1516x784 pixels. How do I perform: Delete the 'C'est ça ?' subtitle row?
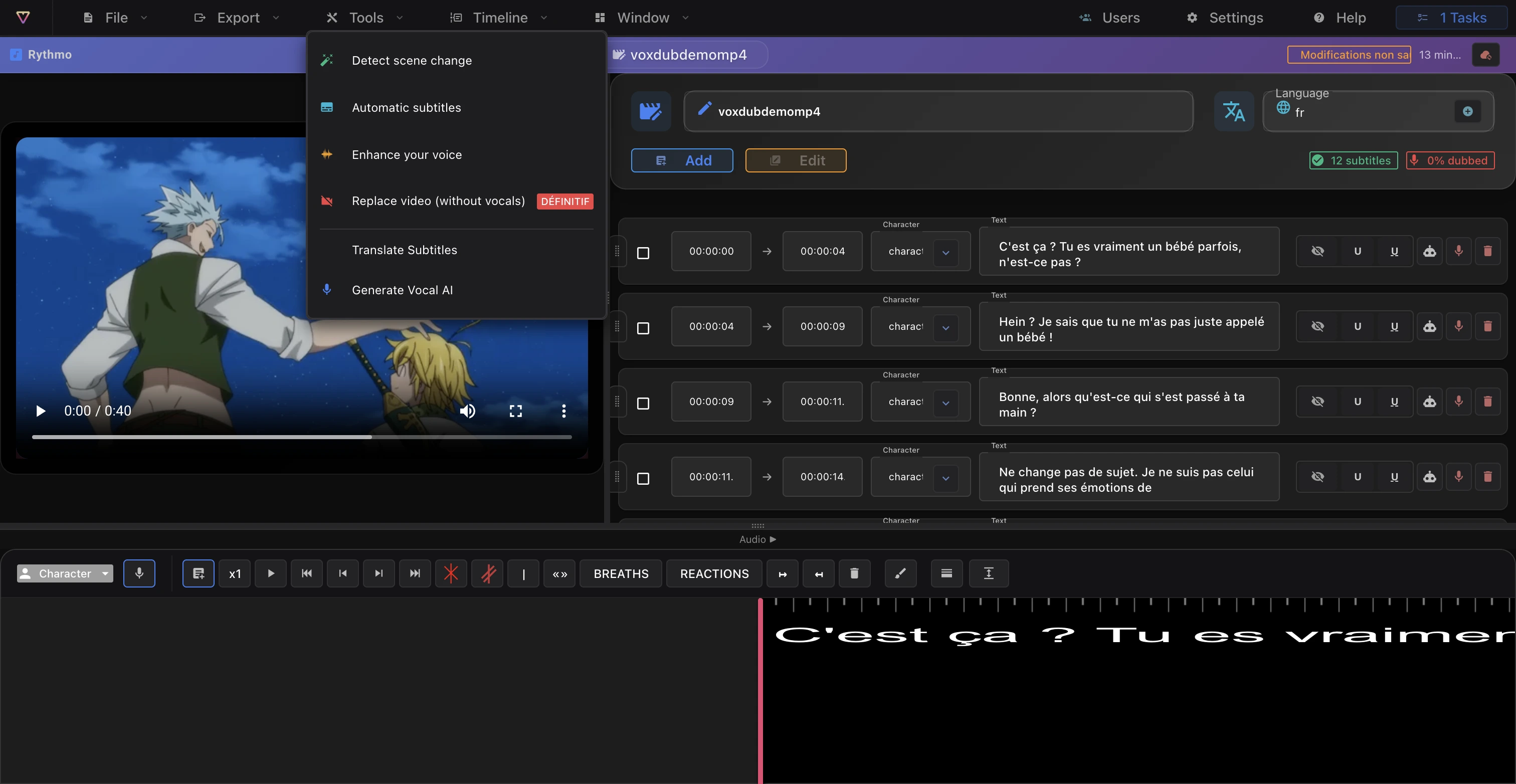1488,251
